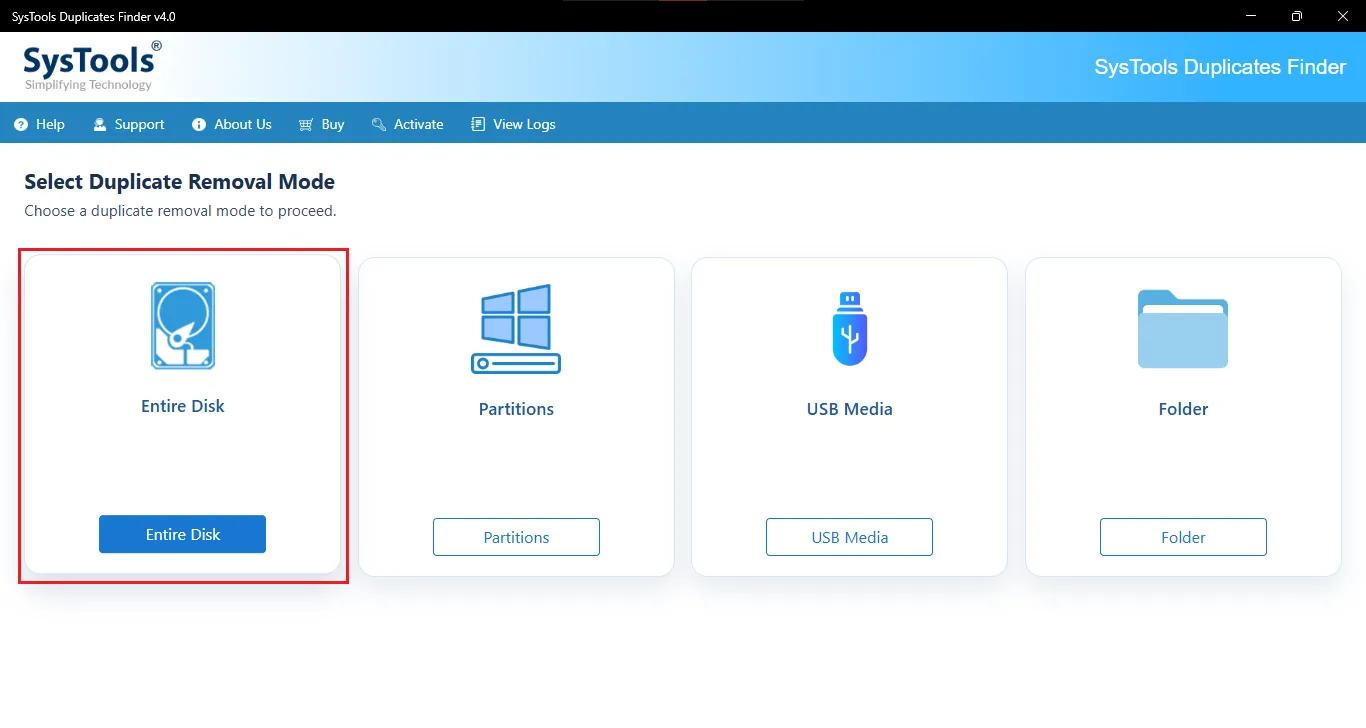1366x728 pixels.
Task: Open the Help menu
Action: click(x=40, y=125)
